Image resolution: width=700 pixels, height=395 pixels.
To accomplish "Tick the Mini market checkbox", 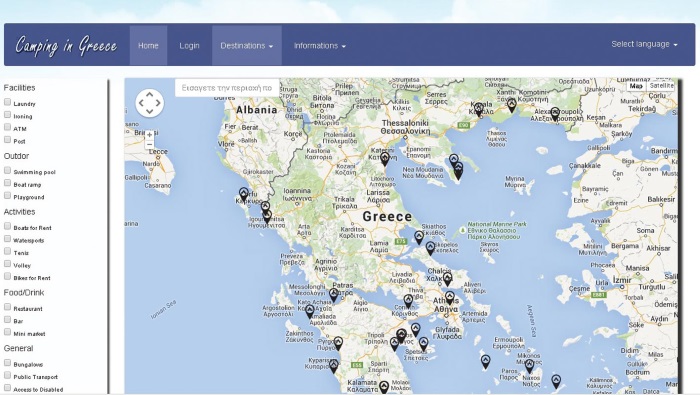I will tap(7, 332).
